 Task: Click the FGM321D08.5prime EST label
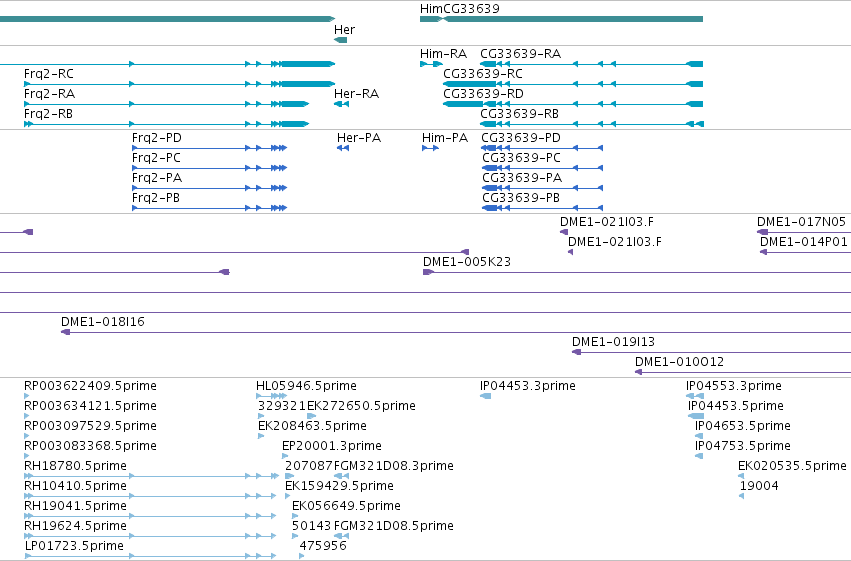coord(393,526)
